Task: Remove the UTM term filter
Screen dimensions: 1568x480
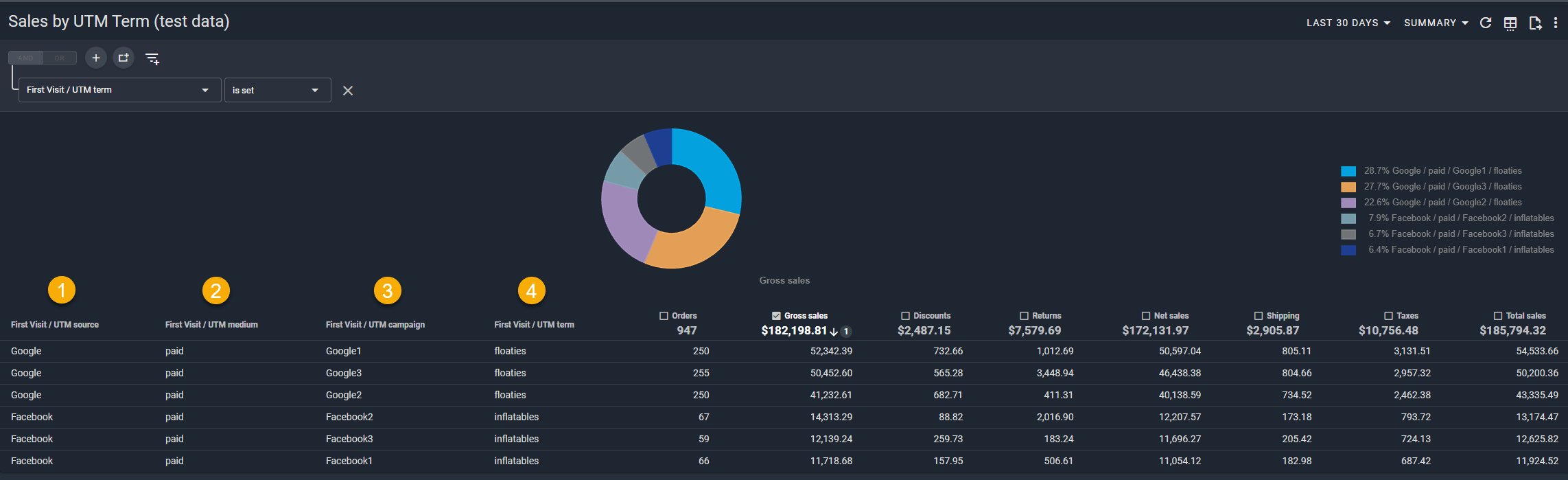Action: 348,91
